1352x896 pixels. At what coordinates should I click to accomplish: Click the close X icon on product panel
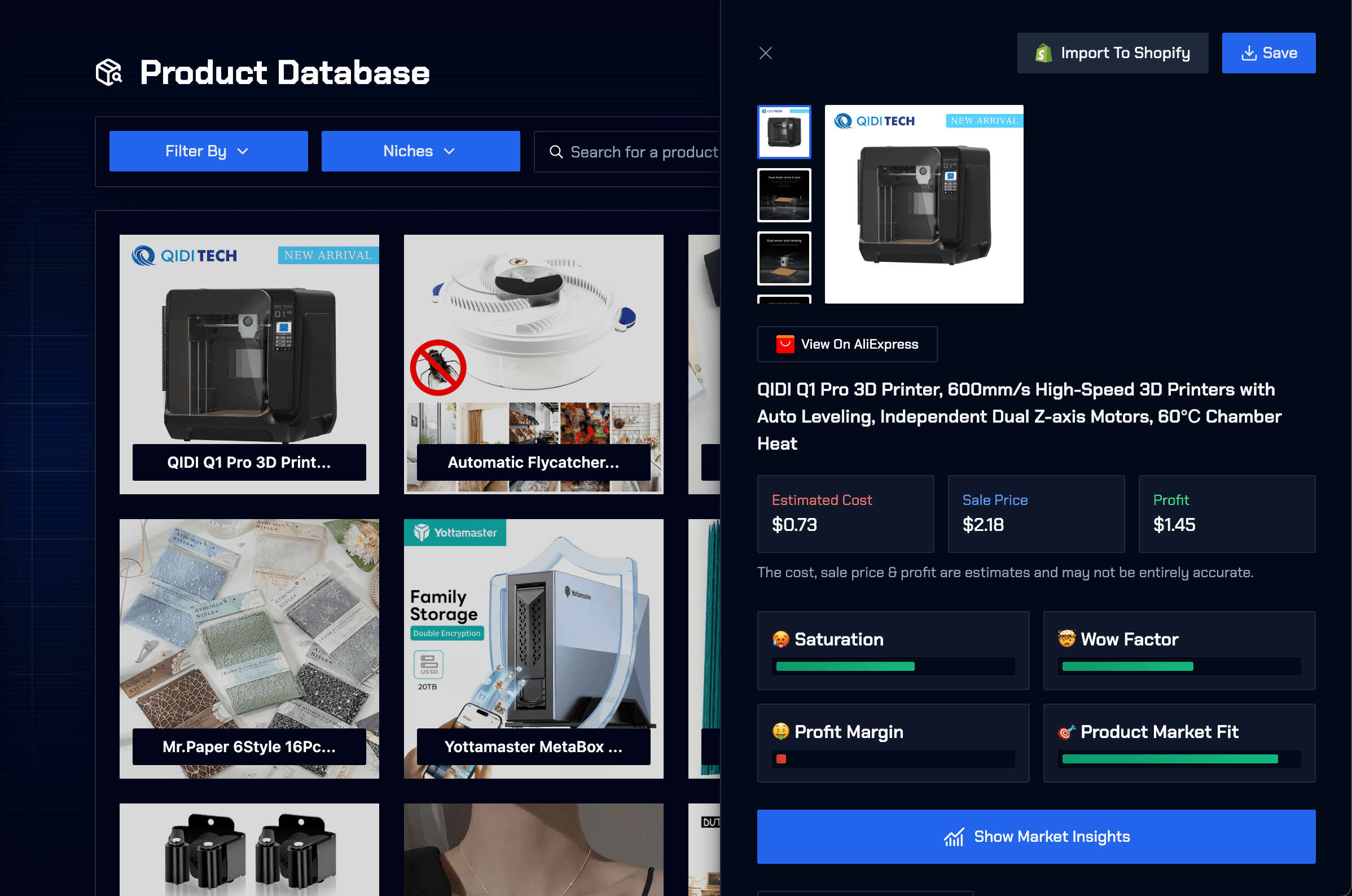pos(766,53)
